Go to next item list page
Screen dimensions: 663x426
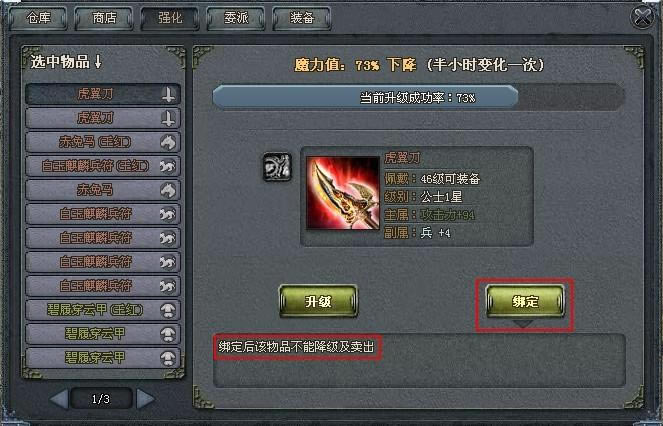(x=145, y=399)
